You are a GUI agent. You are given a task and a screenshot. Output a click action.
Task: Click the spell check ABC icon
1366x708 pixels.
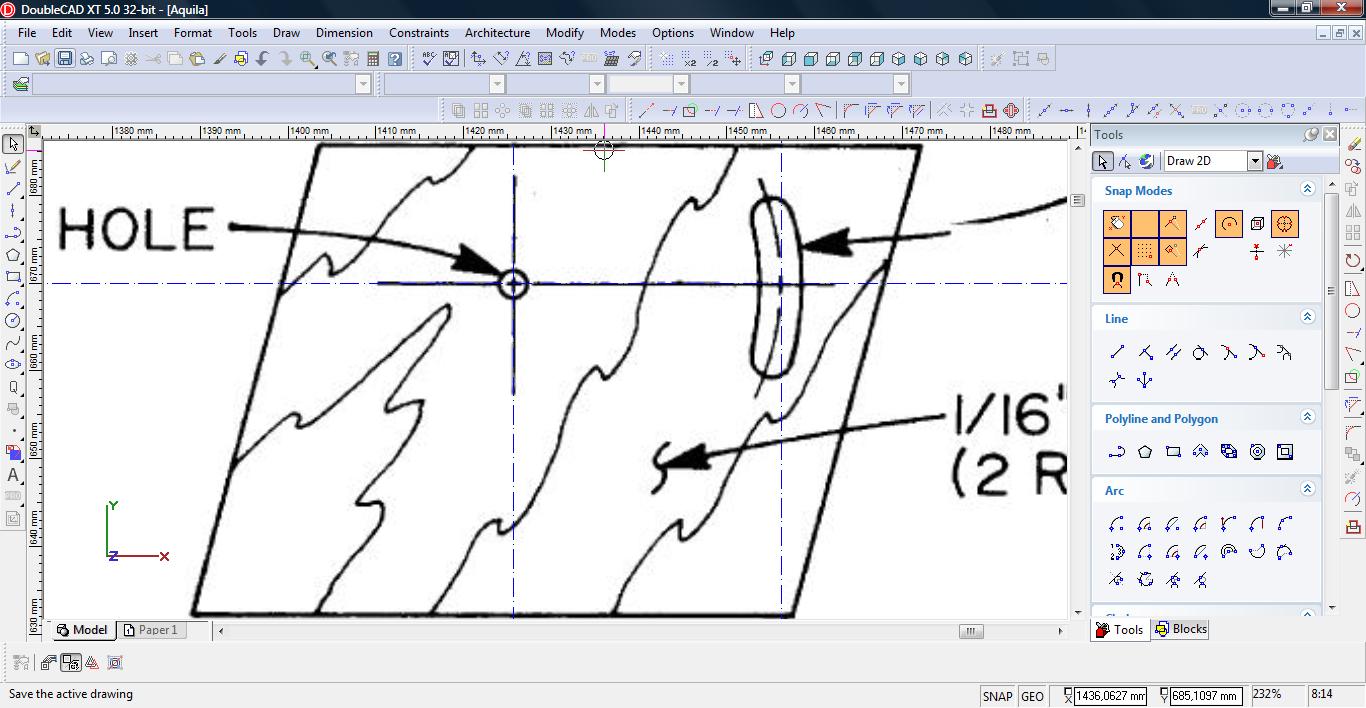pyautogui.click(x=428, y=59)
